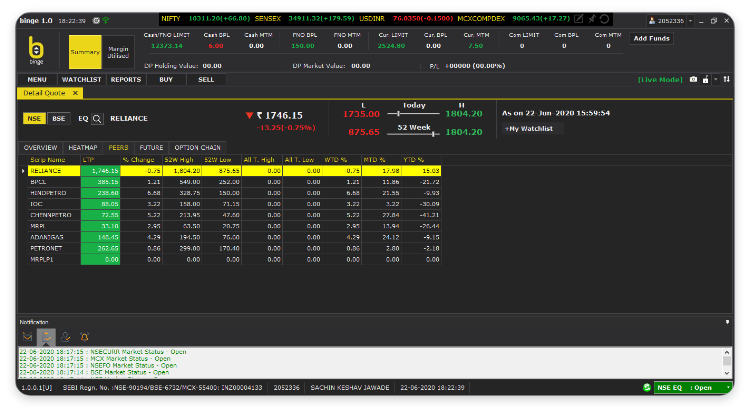Image resolution: width=750 pixels, height=414 pixels.
Task: Pin the index ticker bar
Action: [592, 19]
